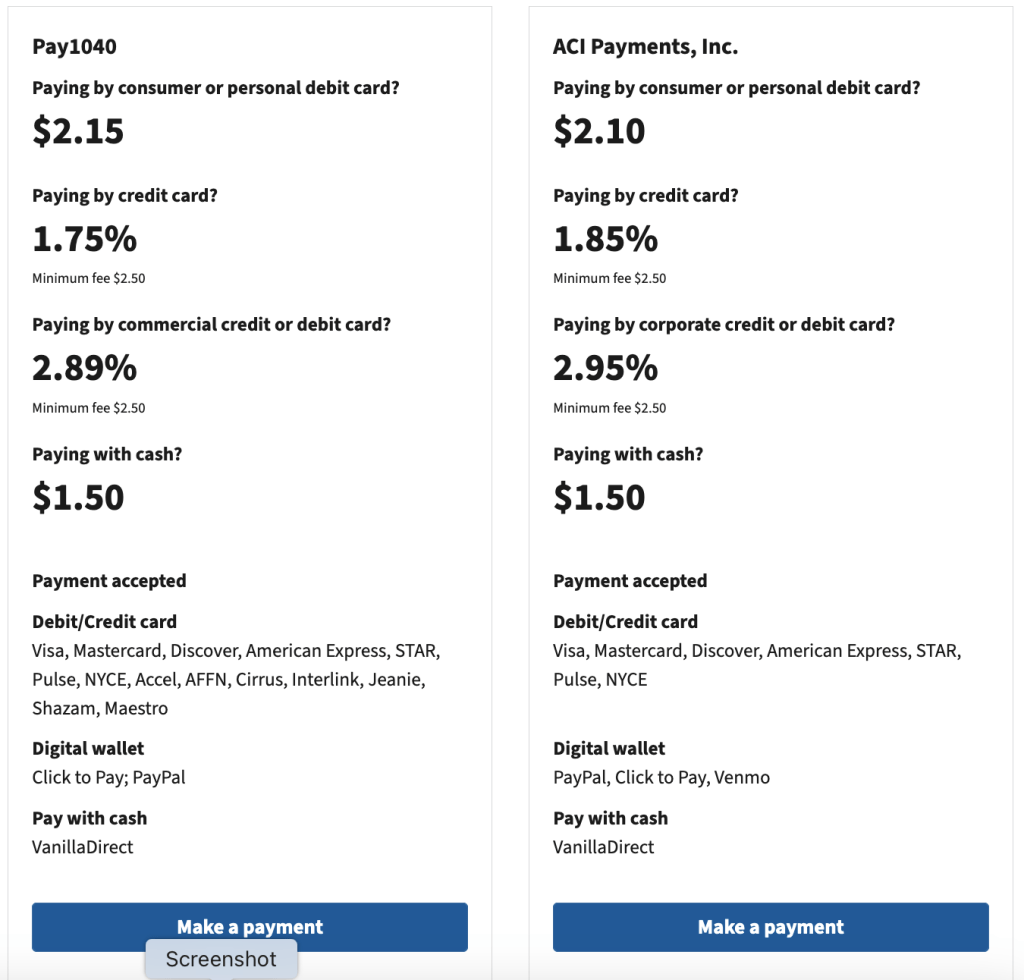Click the ACI Payments Make a payment button
Image resolution: width=1024 pixels, height=980 pixels.
(770, 926)
